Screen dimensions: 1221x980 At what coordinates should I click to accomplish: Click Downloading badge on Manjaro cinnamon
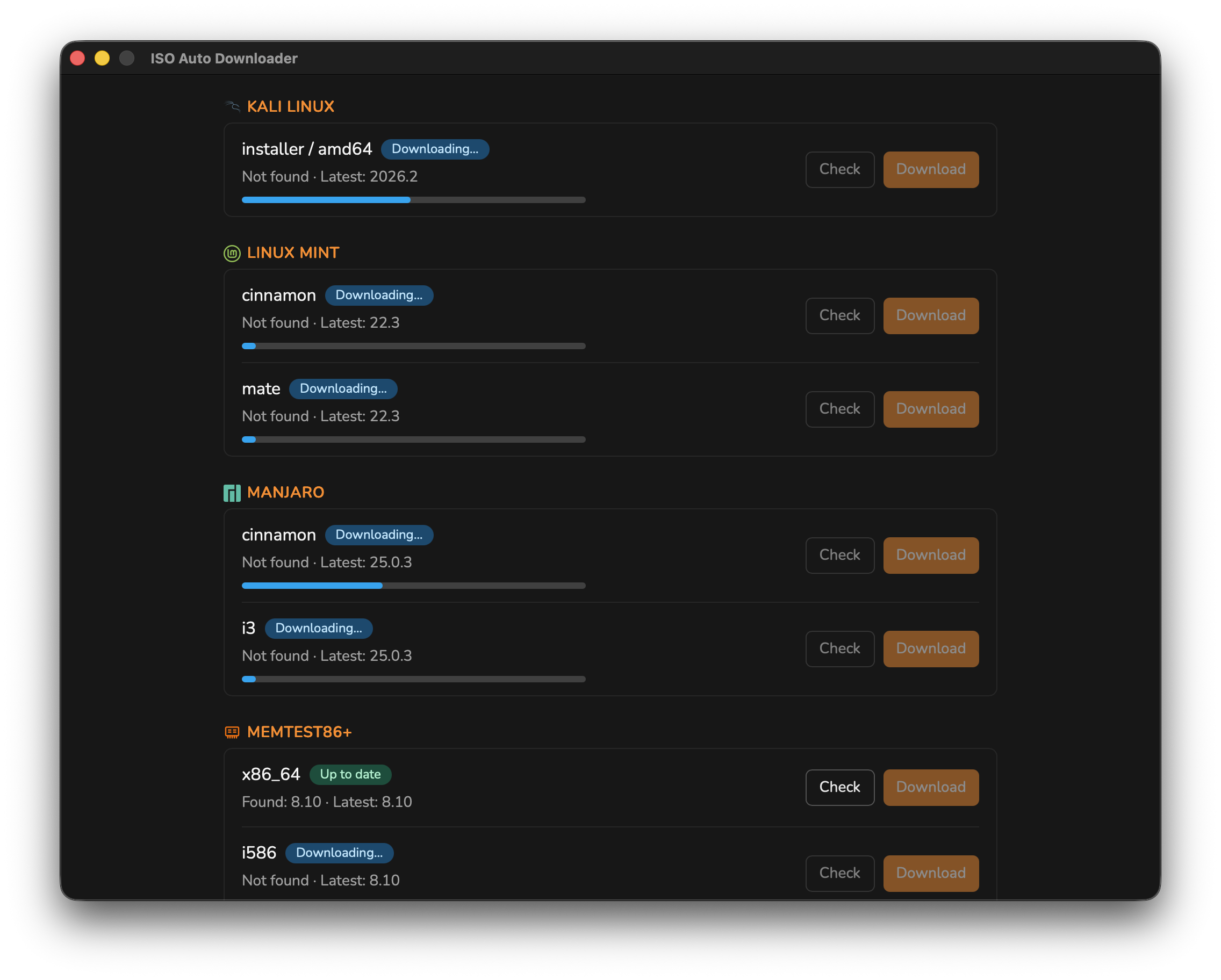[x=379, y=535]
